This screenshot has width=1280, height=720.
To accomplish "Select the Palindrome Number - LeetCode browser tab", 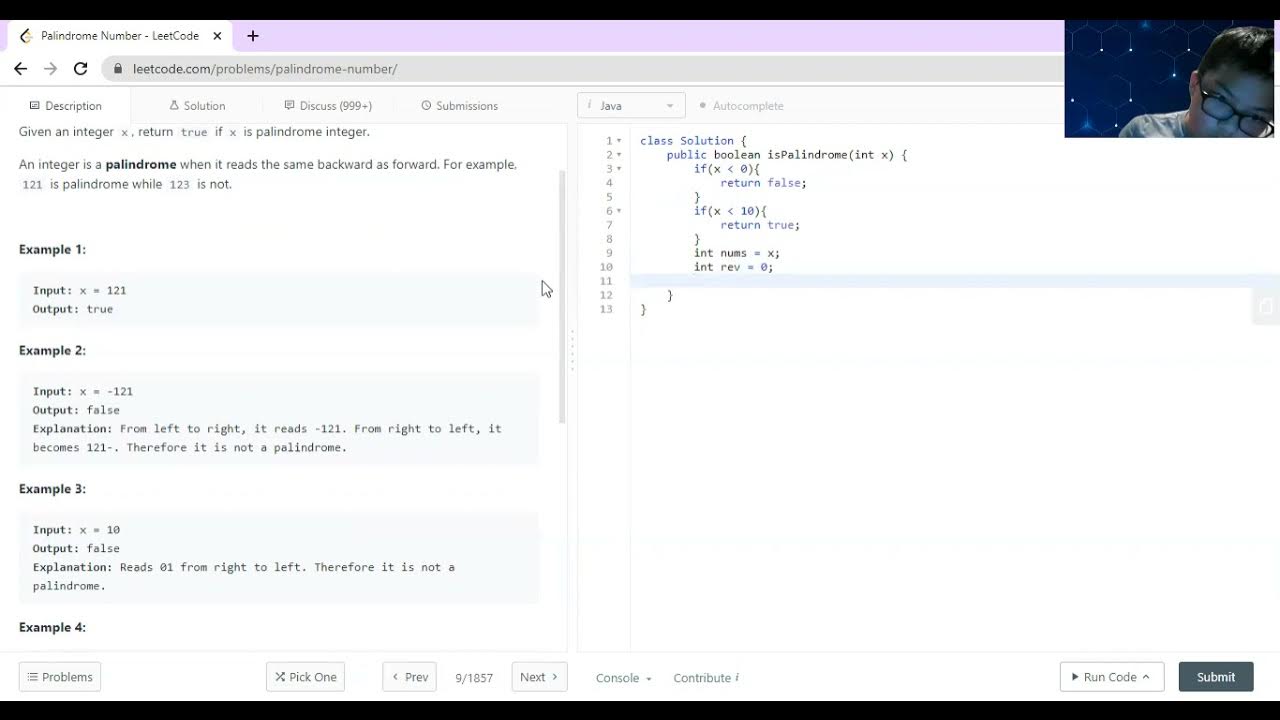I will pyautogui.click(x=121, y=36).
